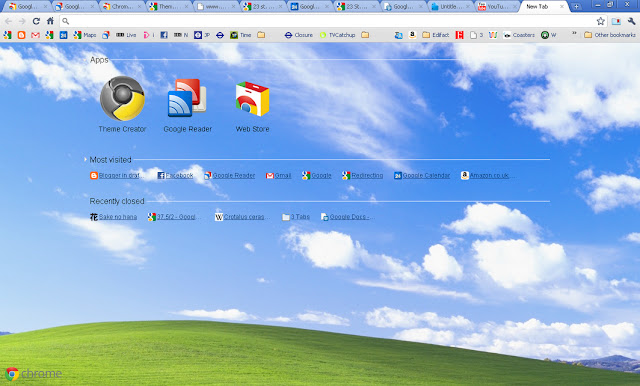Viewport: 640px width, 386px height.
Task: Open the Theme Creator app
Action: click(122, 104)
